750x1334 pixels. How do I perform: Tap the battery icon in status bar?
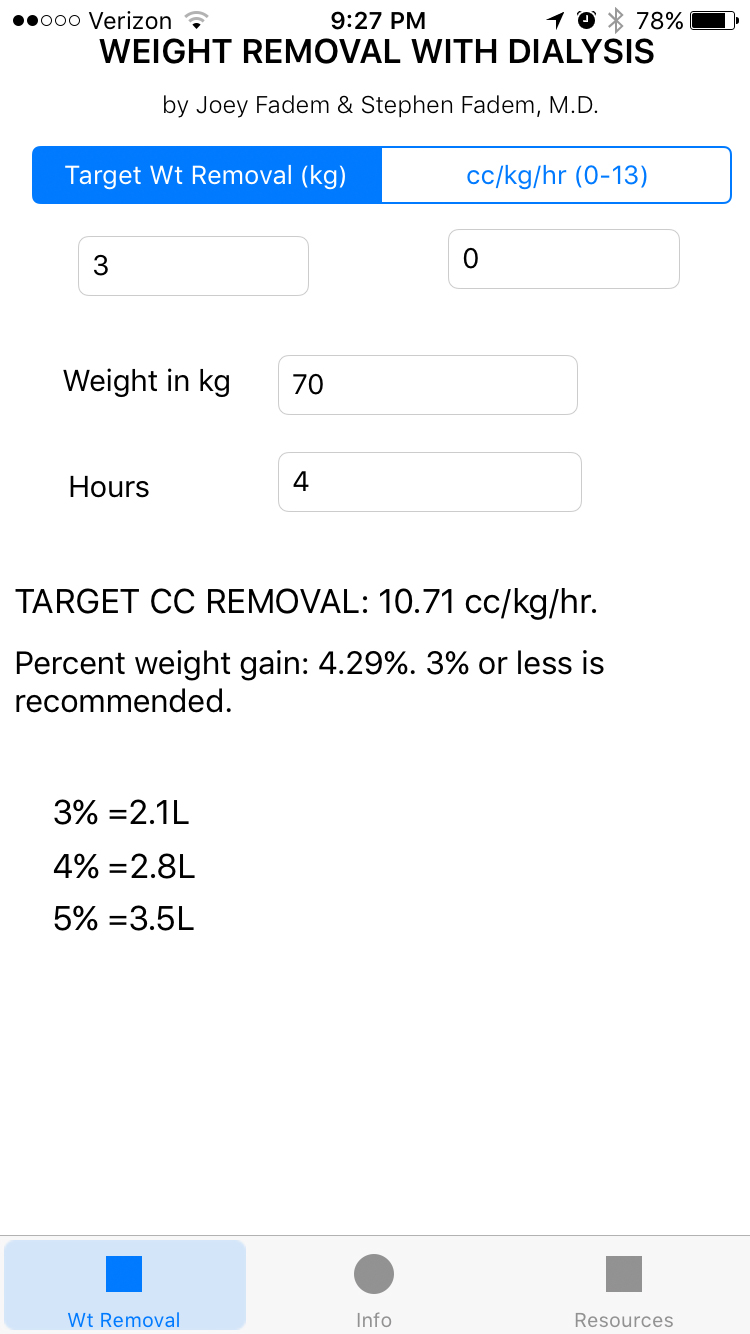click(x=713, y=20)
